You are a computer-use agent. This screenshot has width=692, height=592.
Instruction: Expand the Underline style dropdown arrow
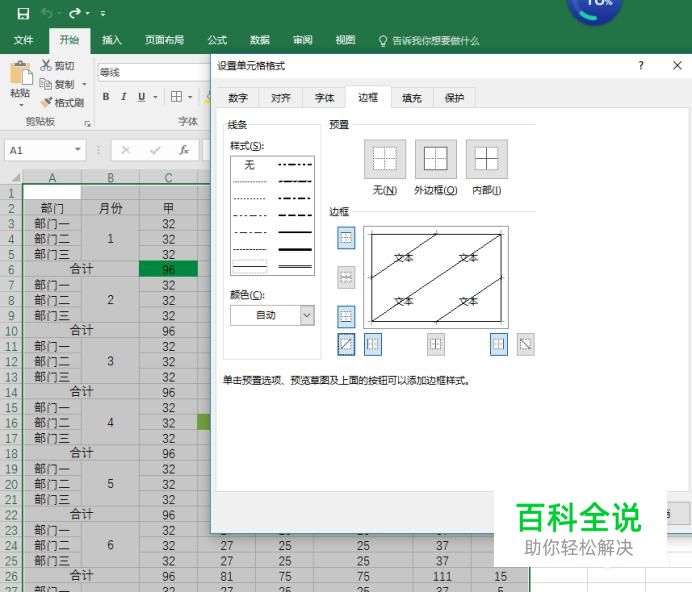pos(155,97)
